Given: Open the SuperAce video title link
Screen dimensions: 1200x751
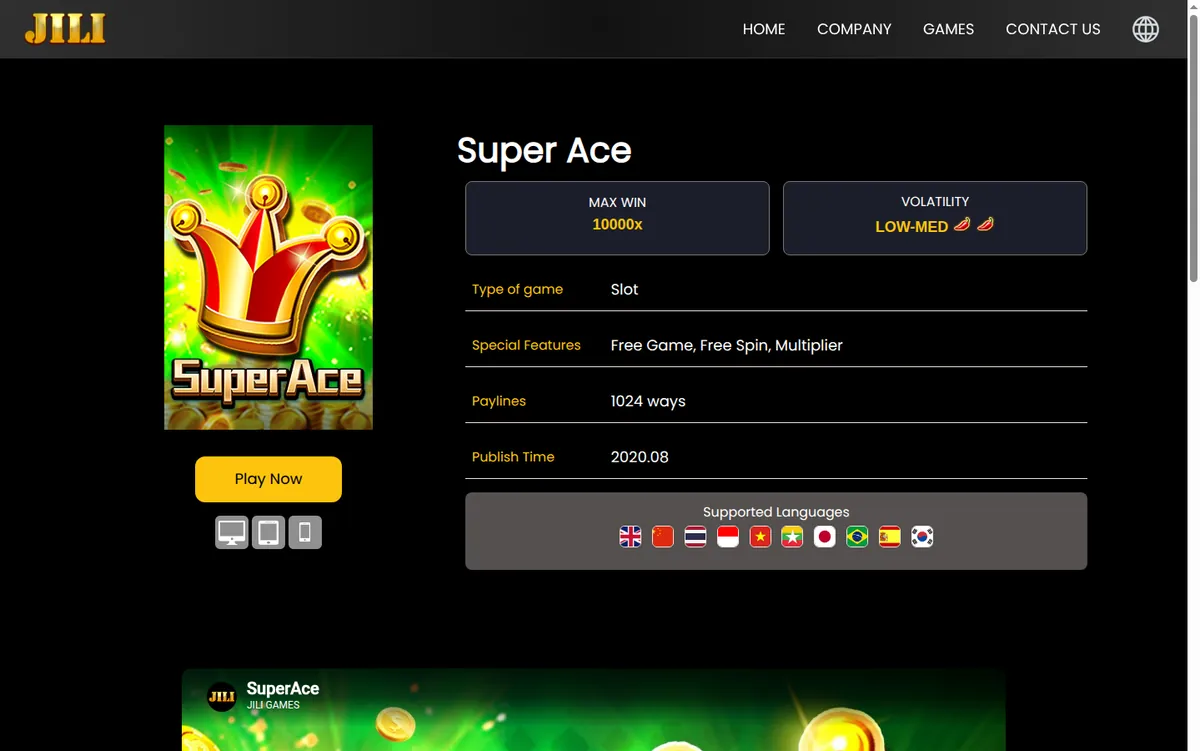Looking at the screenshot, I should pyautogui.click(x=283, y=688).
